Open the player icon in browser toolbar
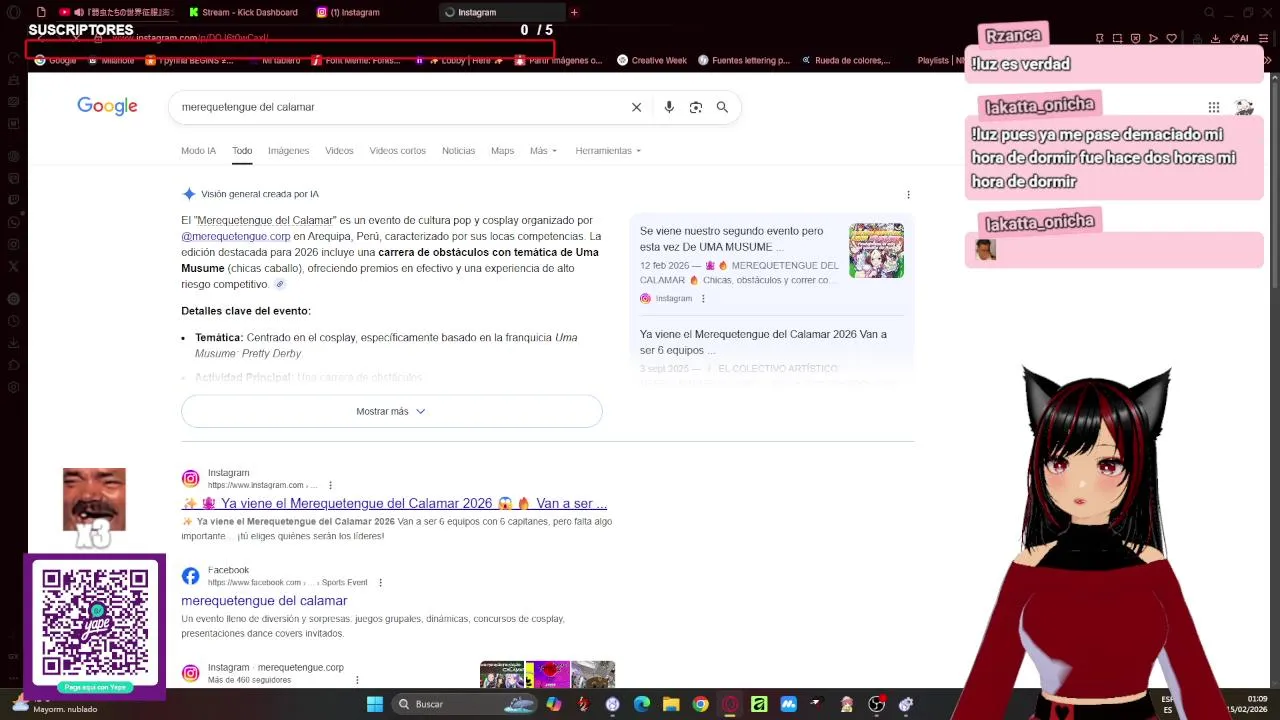 (x=1153, y=38)
